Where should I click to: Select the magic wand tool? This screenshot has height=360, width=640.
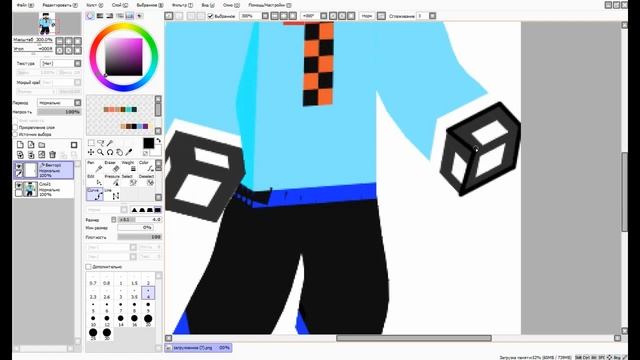pyautogui.click(x=110, y=143)
